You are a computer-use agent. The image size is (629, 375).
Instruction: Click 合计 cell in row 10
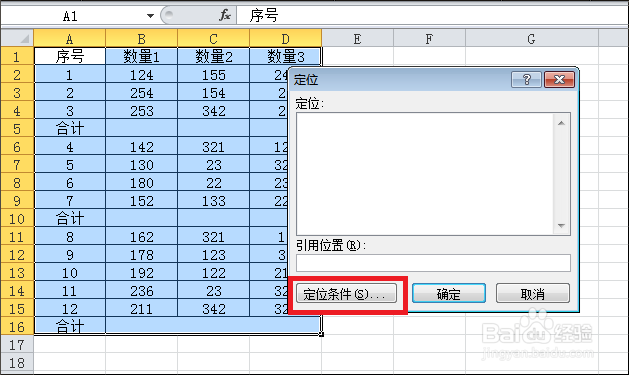[69, 219]
